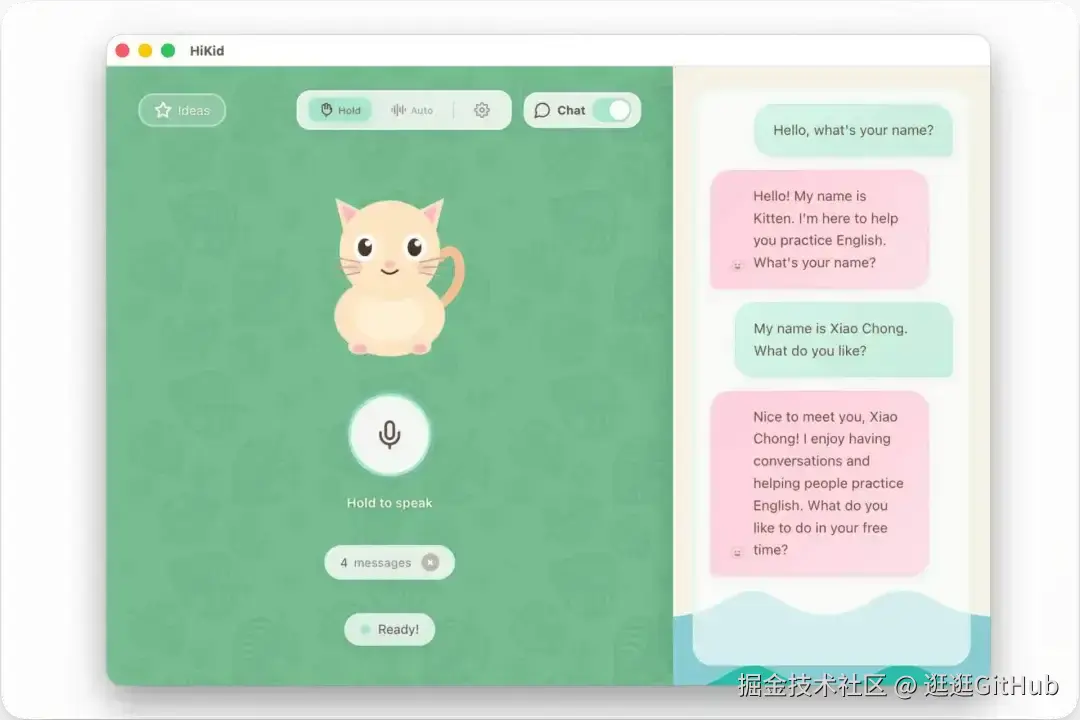Open the Ideas star button
The image size is (1080, 720).
[x=182, y=110]
